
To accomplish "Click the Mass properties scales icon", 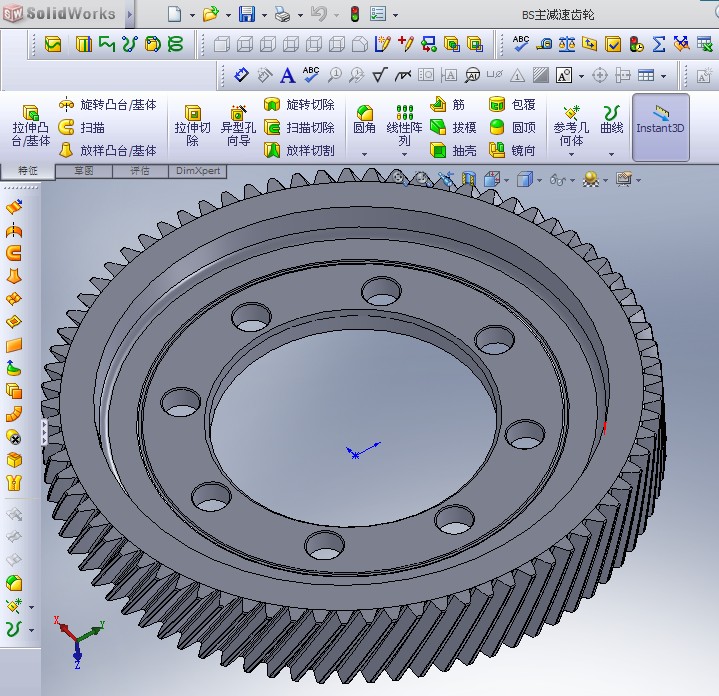I will pyautogui.click(x=567, y=44).
